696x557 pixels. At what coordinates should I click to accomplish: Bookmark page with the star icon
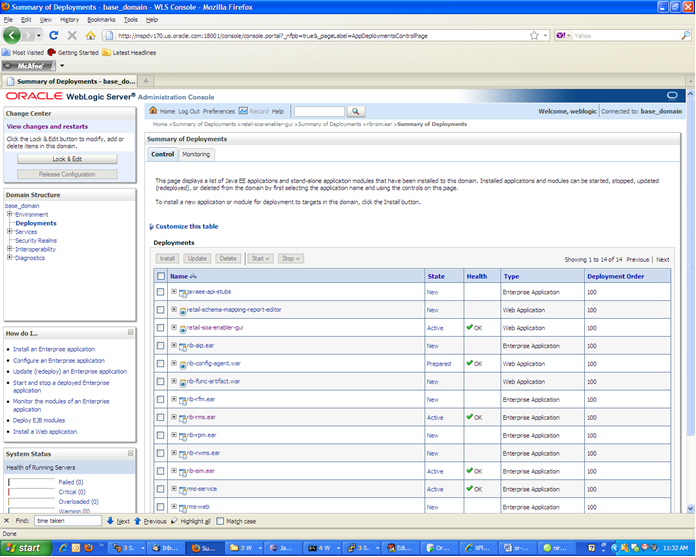click(534, 36)
